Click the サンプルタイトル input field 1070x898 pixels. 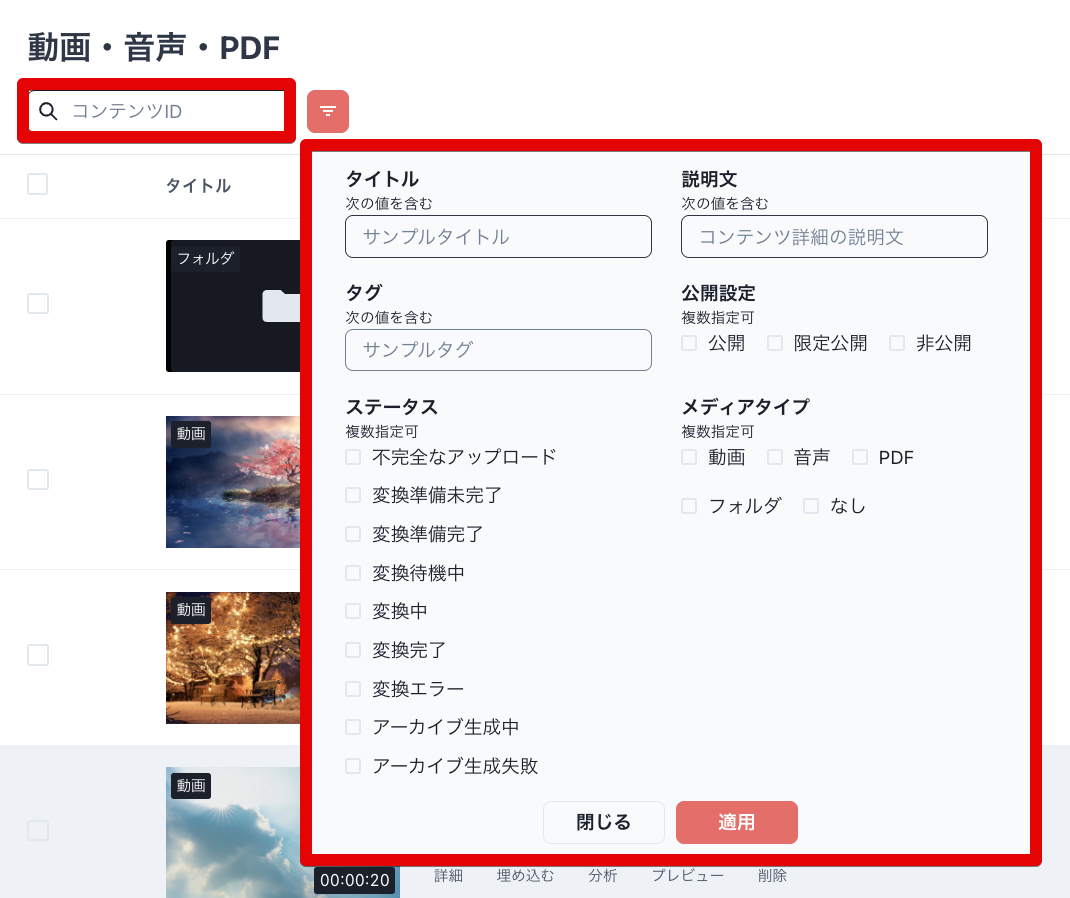[498, 236]
